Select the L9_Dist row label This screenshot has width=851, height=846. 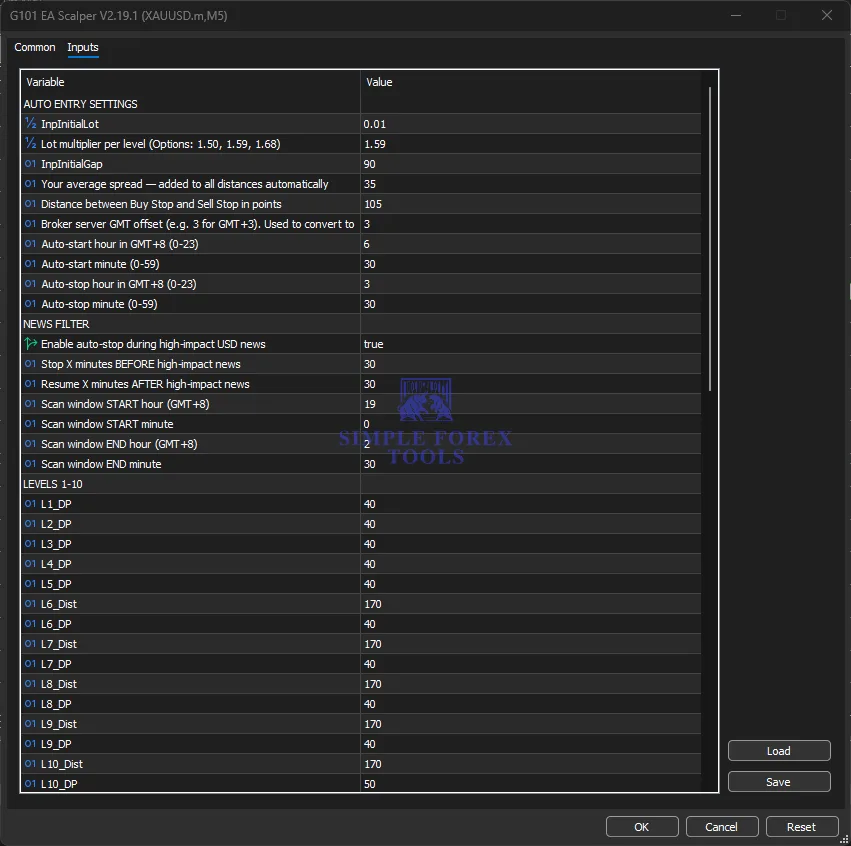tap(59, 724)
